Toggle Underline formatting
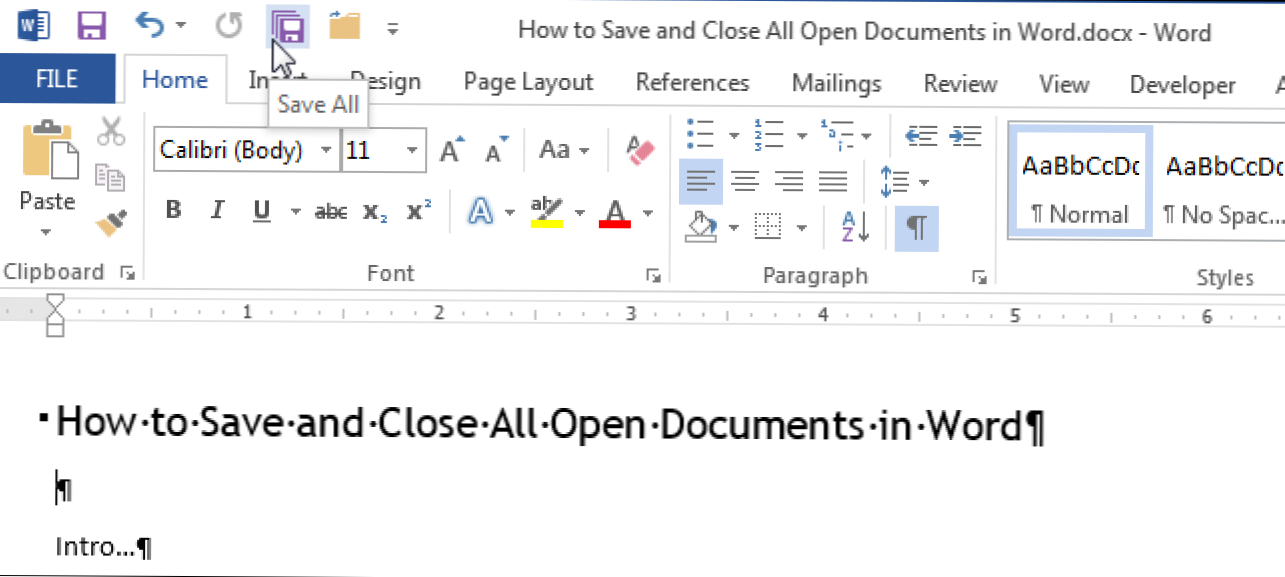 tap(262, 210)
